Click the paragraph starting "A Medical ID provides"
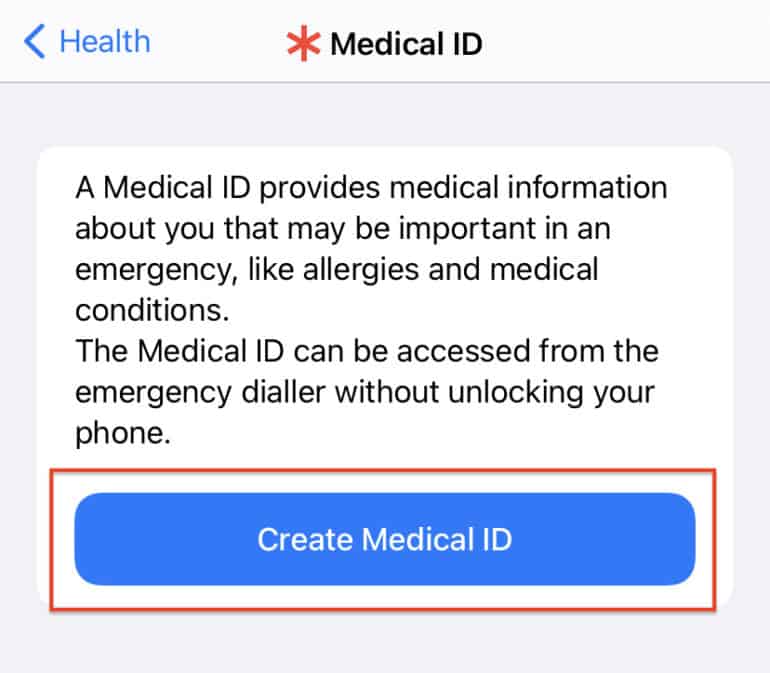This screenshot has width=770, height=673. (371, 249)
